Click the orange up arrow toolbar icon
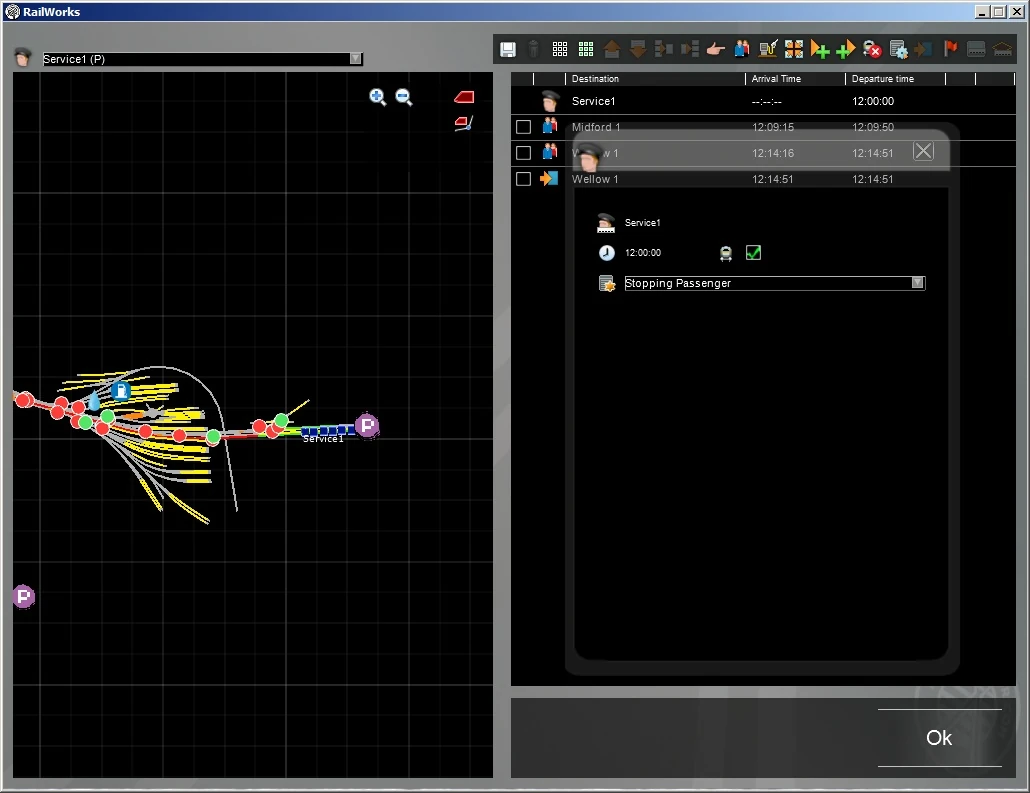The height and width of the screenshot is (793, 1030). (612, 49)
